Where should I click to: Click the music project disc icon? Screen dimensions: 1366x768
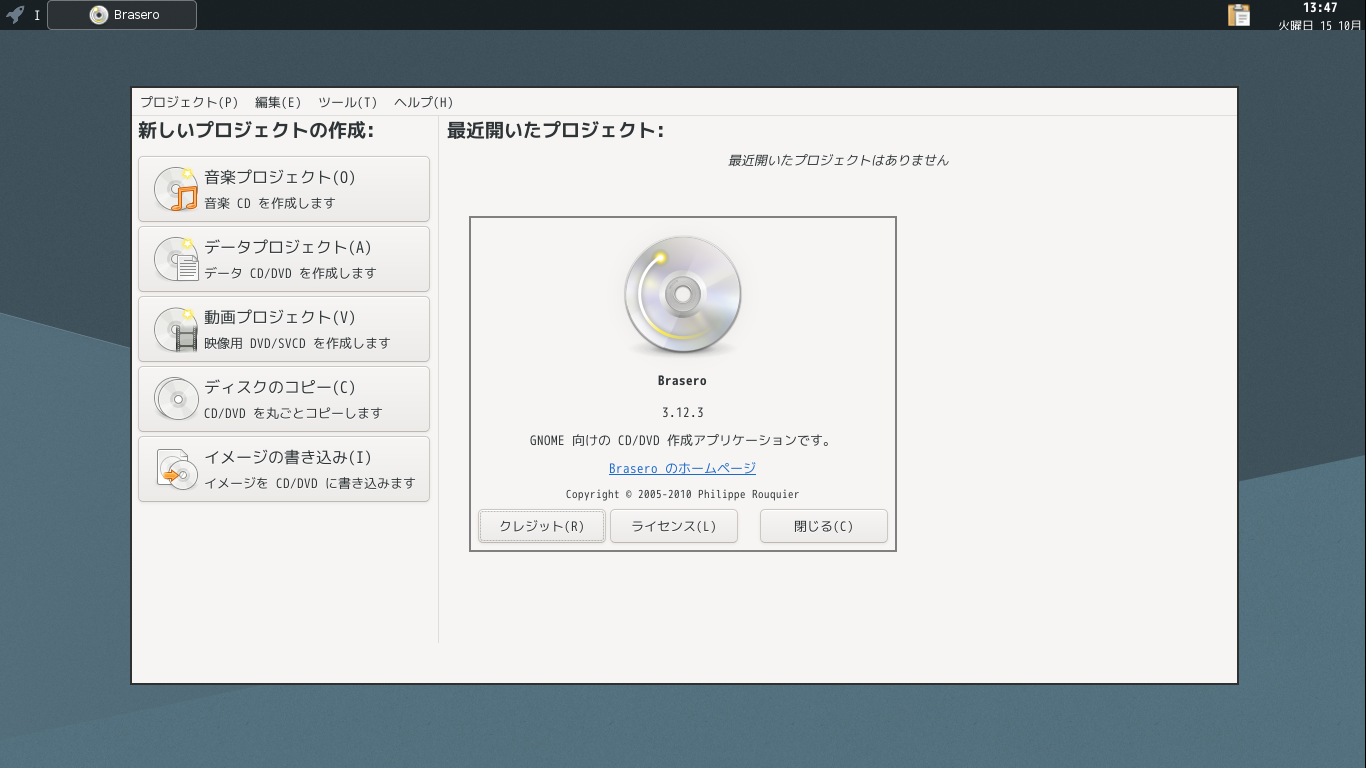(x=176, y=189)
